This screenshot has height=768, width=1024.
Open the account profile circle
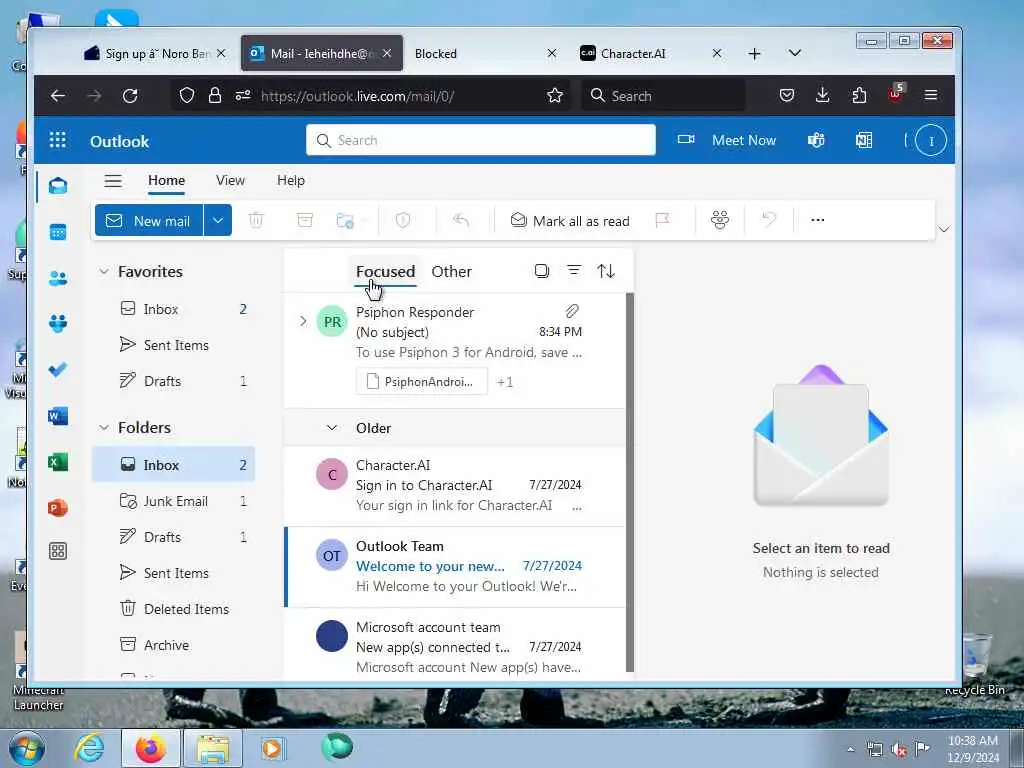931,140
